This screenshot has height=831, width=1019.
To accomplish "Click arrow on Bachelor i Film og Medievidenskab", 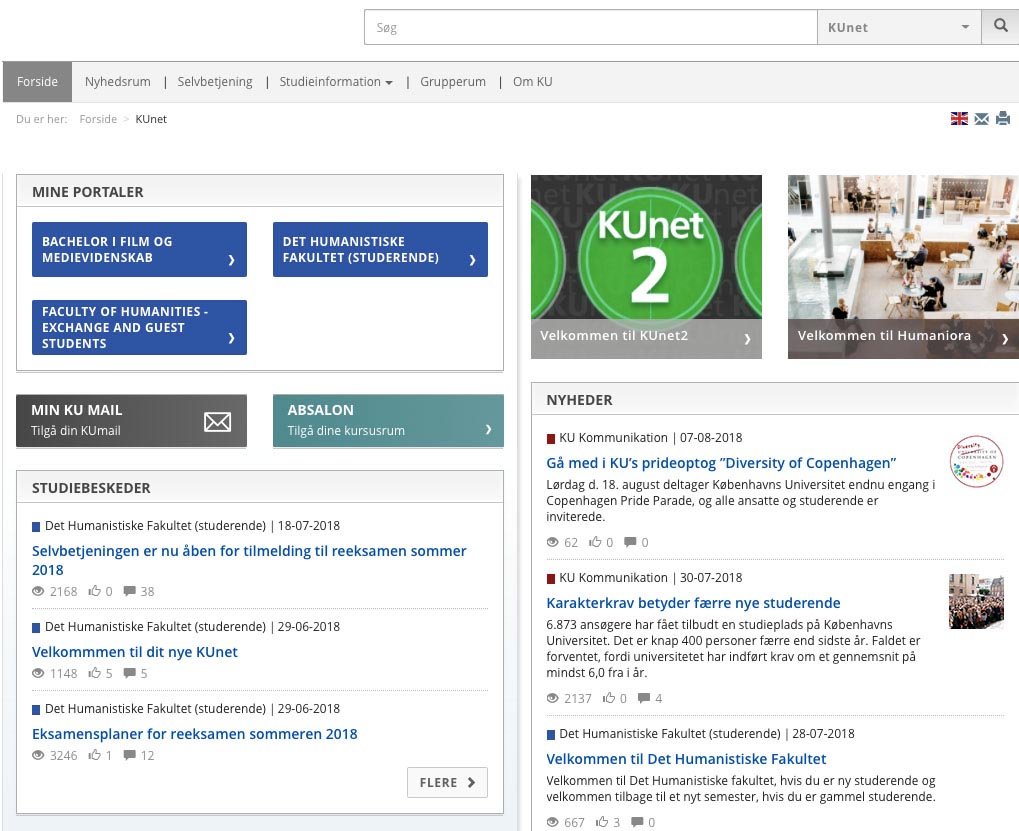I will click(231, 260).
